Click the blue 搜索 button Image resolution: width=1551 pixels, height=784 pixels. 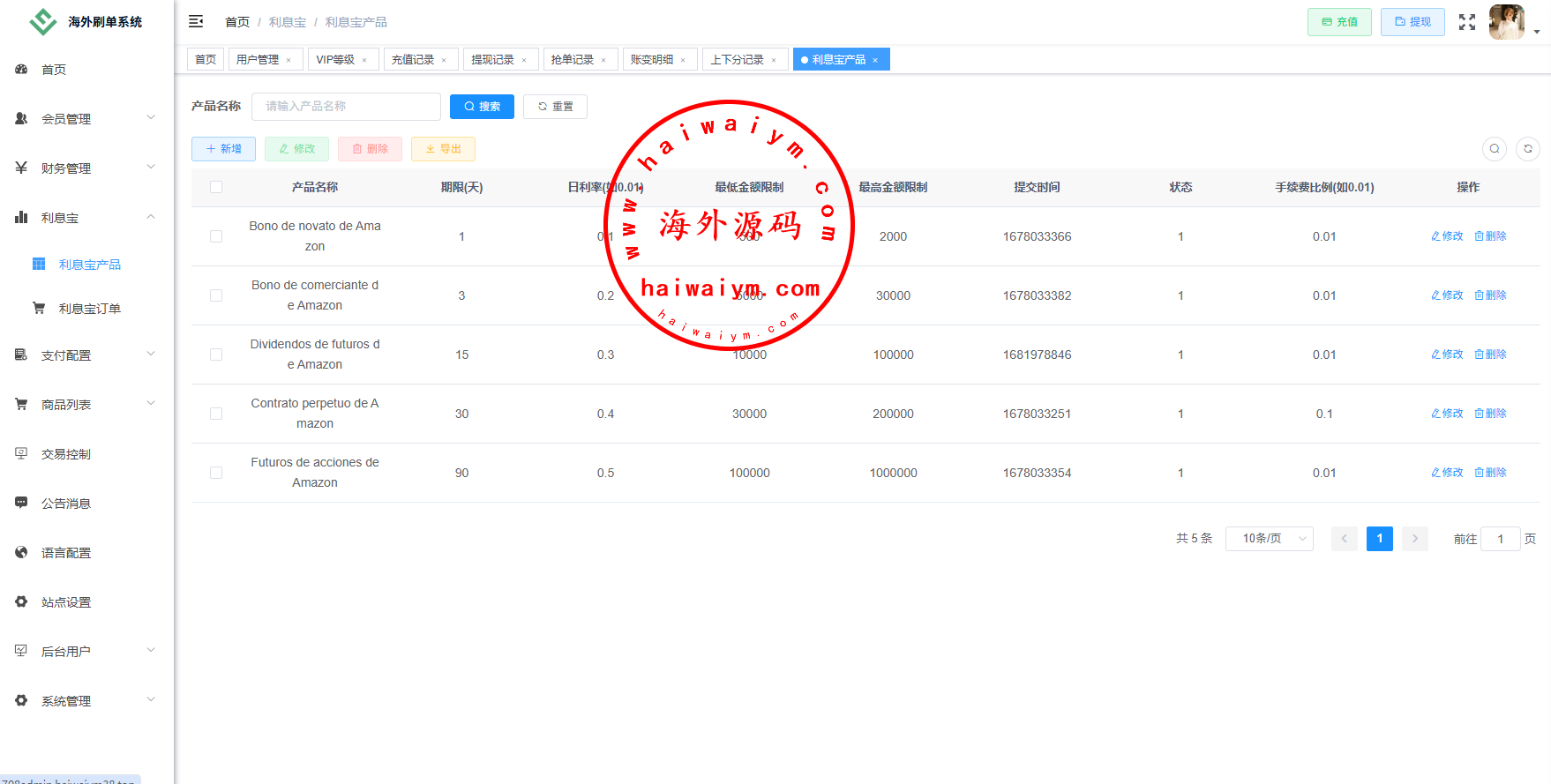[482, 107]
